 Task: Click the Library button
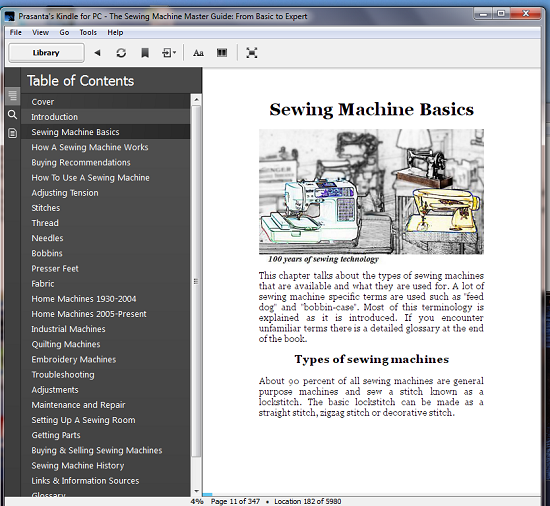pos(46,53)
